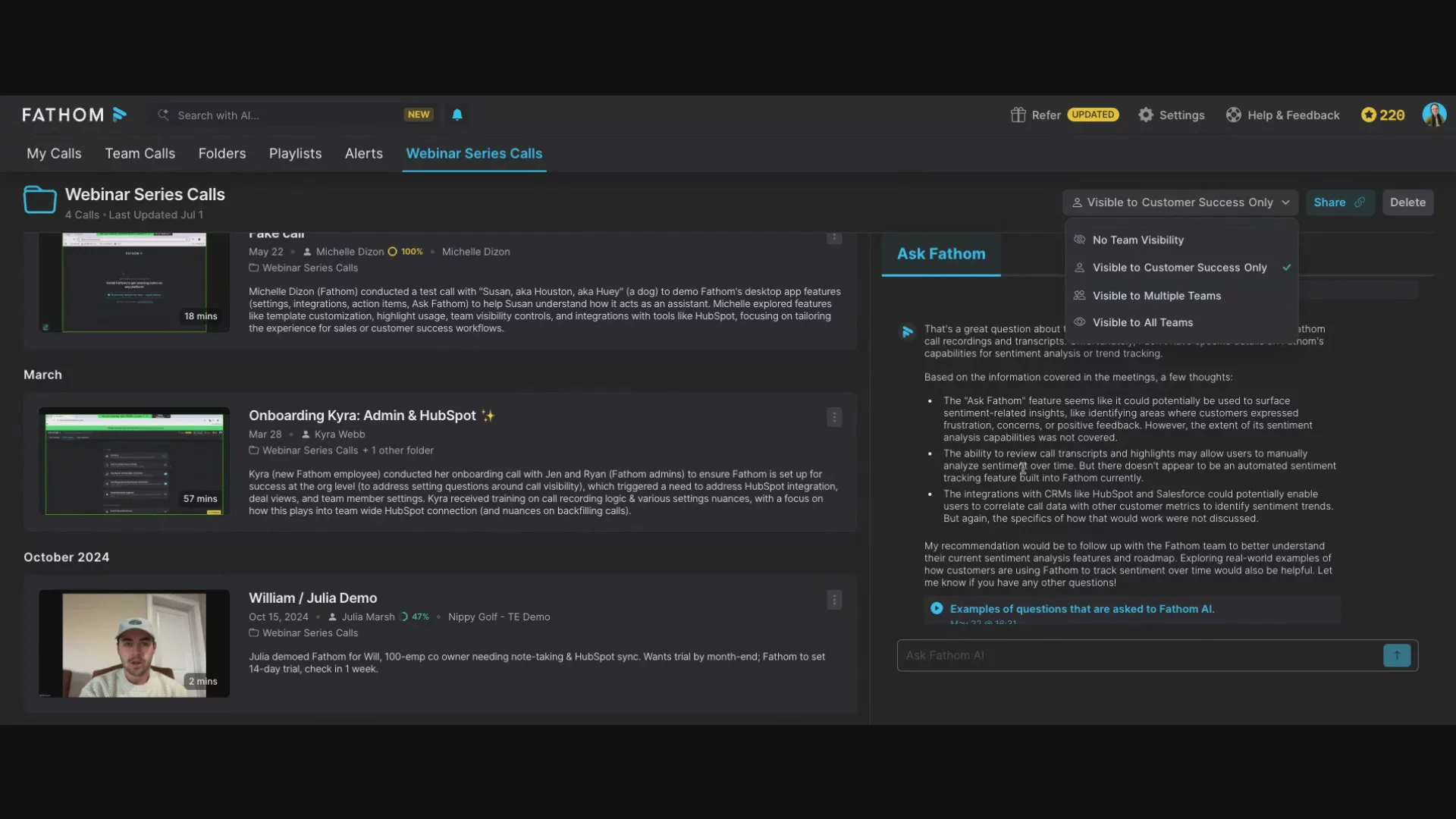This screenshot has width=1456, height=819.
Task: Click the Webinar Series Calls folder icon
Action: 39,199
